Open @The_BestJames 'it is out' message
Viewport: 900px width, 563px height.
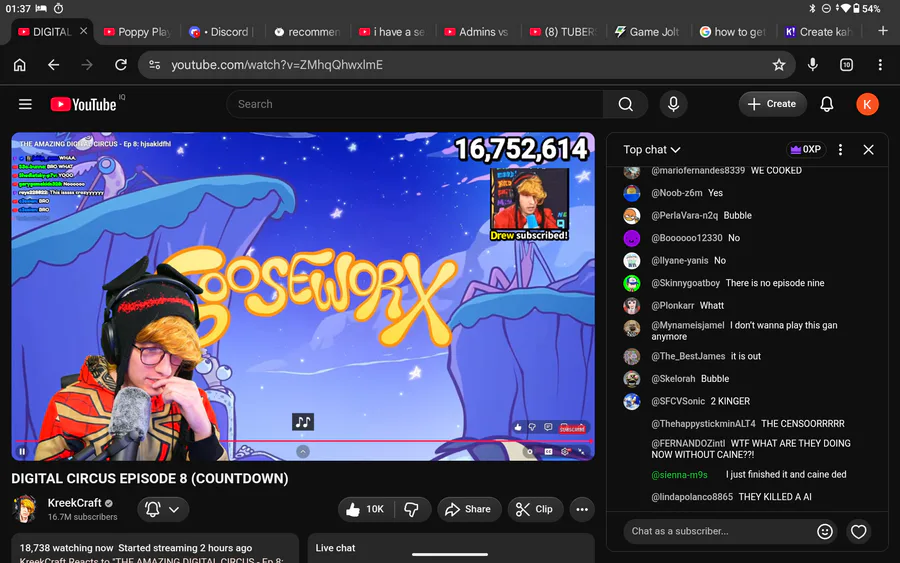click(x=746, y=356)
